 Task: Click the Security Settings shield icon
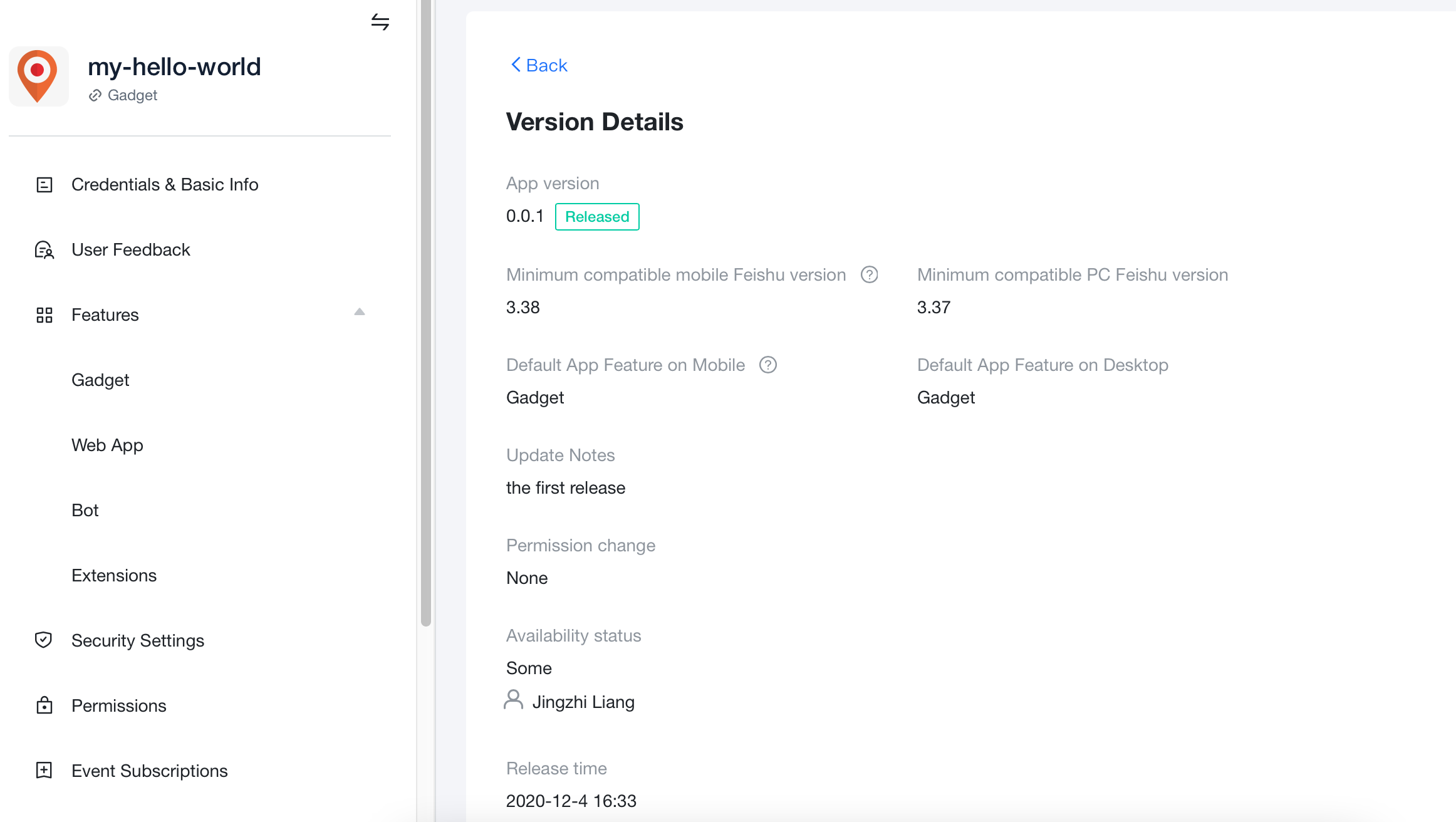click(44, 640)
